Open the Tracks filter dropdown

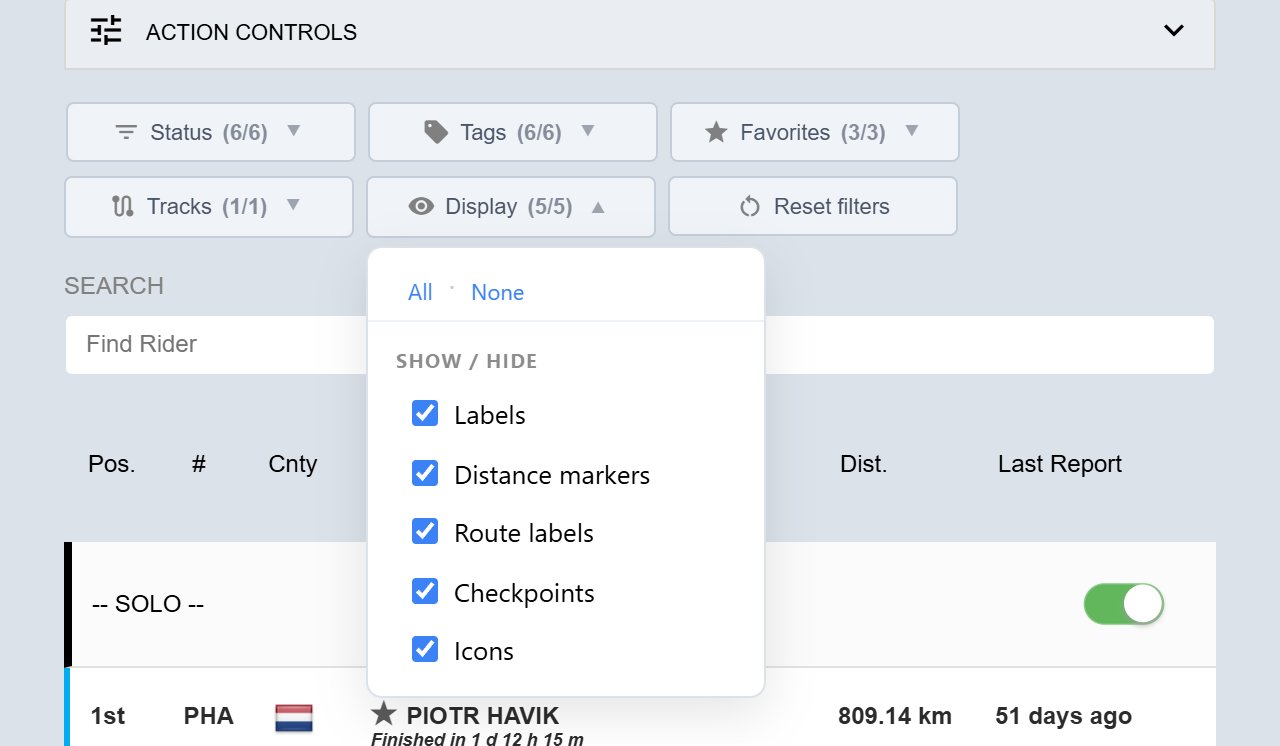coord(209,207)
